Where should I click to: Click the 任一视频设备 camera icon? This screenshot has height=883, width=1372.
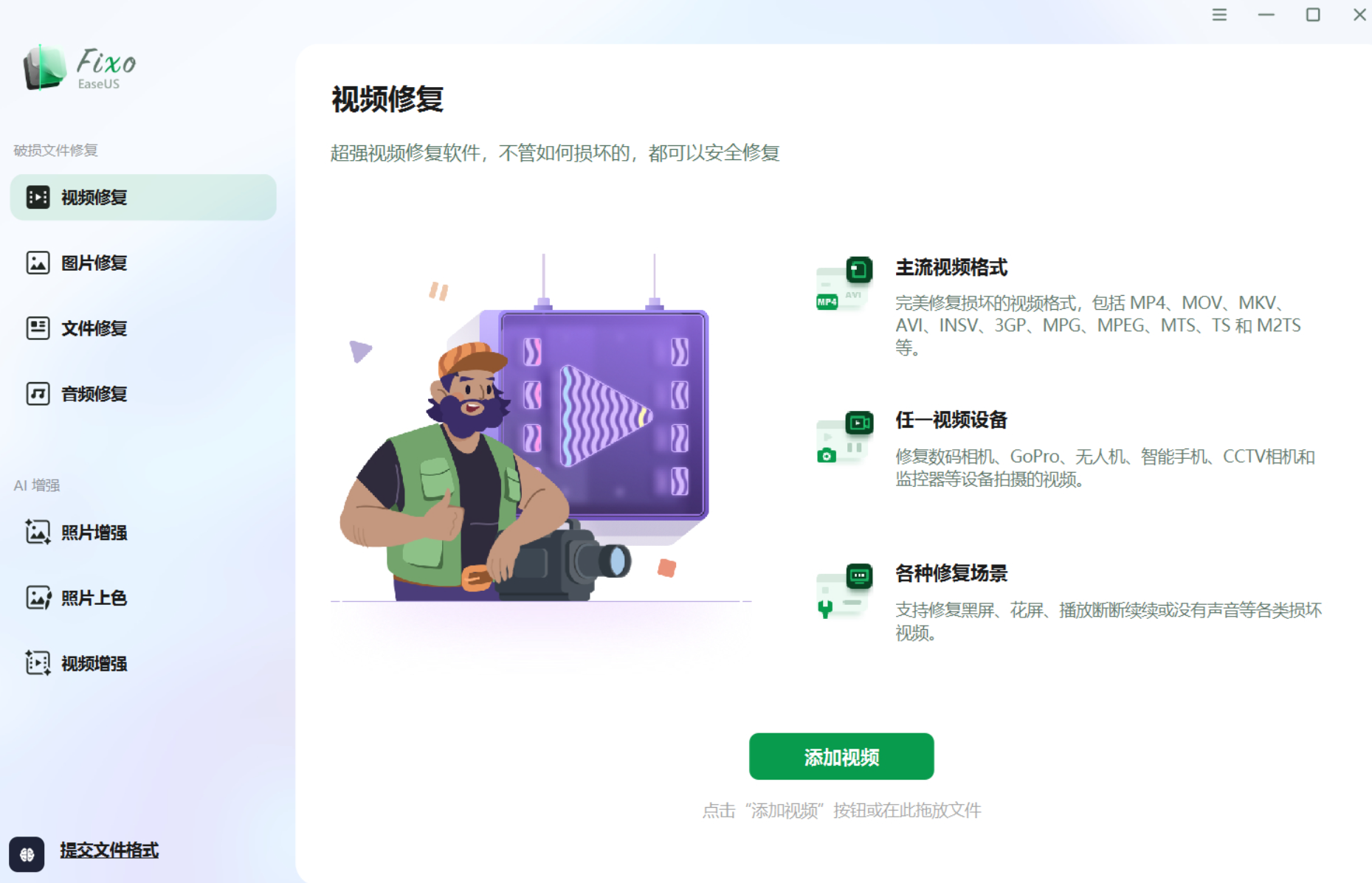(844, 437)
